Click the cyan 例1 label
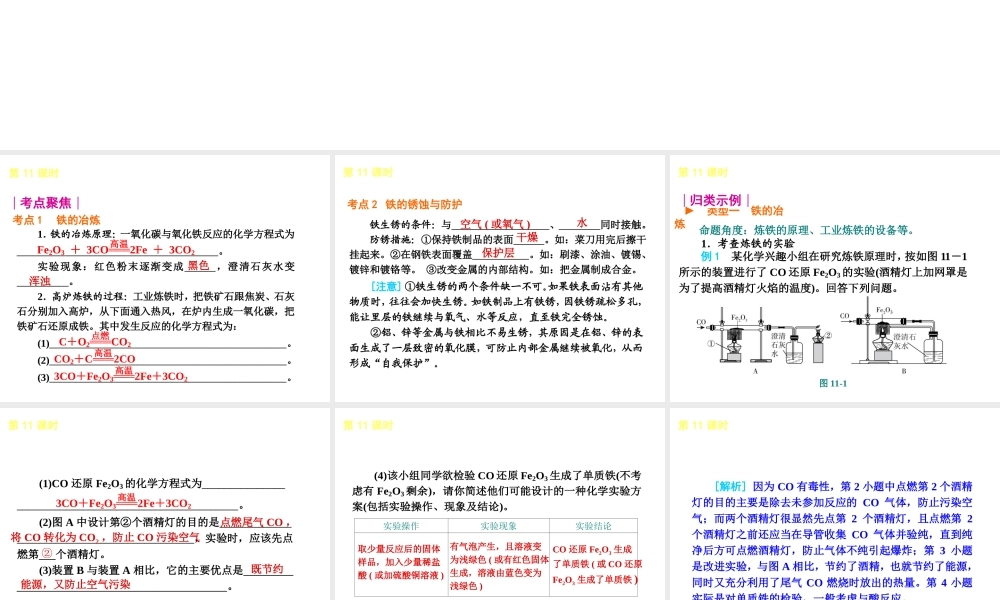 (x=710, y=256)
